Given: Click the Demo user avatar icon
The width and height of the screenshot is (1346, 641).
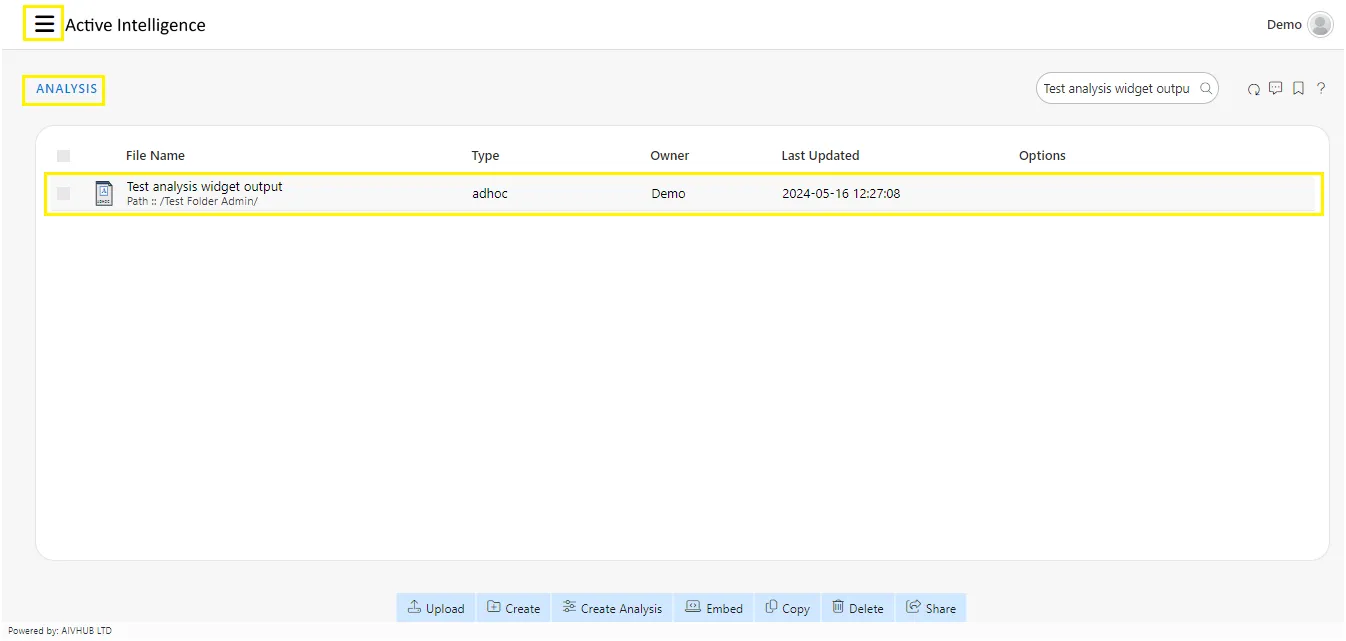Looking at the screenshot, I should pos(1320,25).
